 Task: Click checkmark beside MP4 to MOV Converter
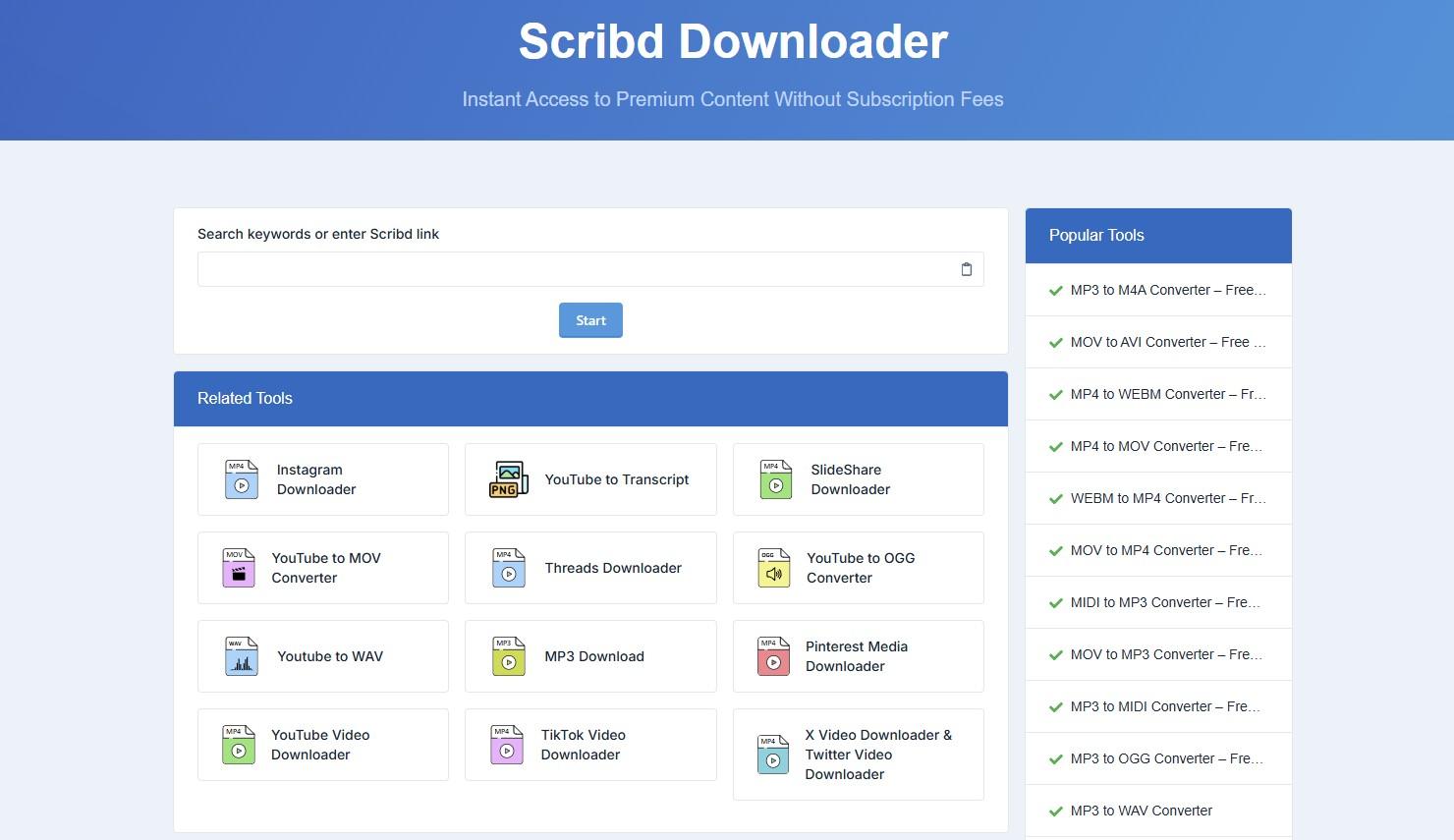point(1056,447)
